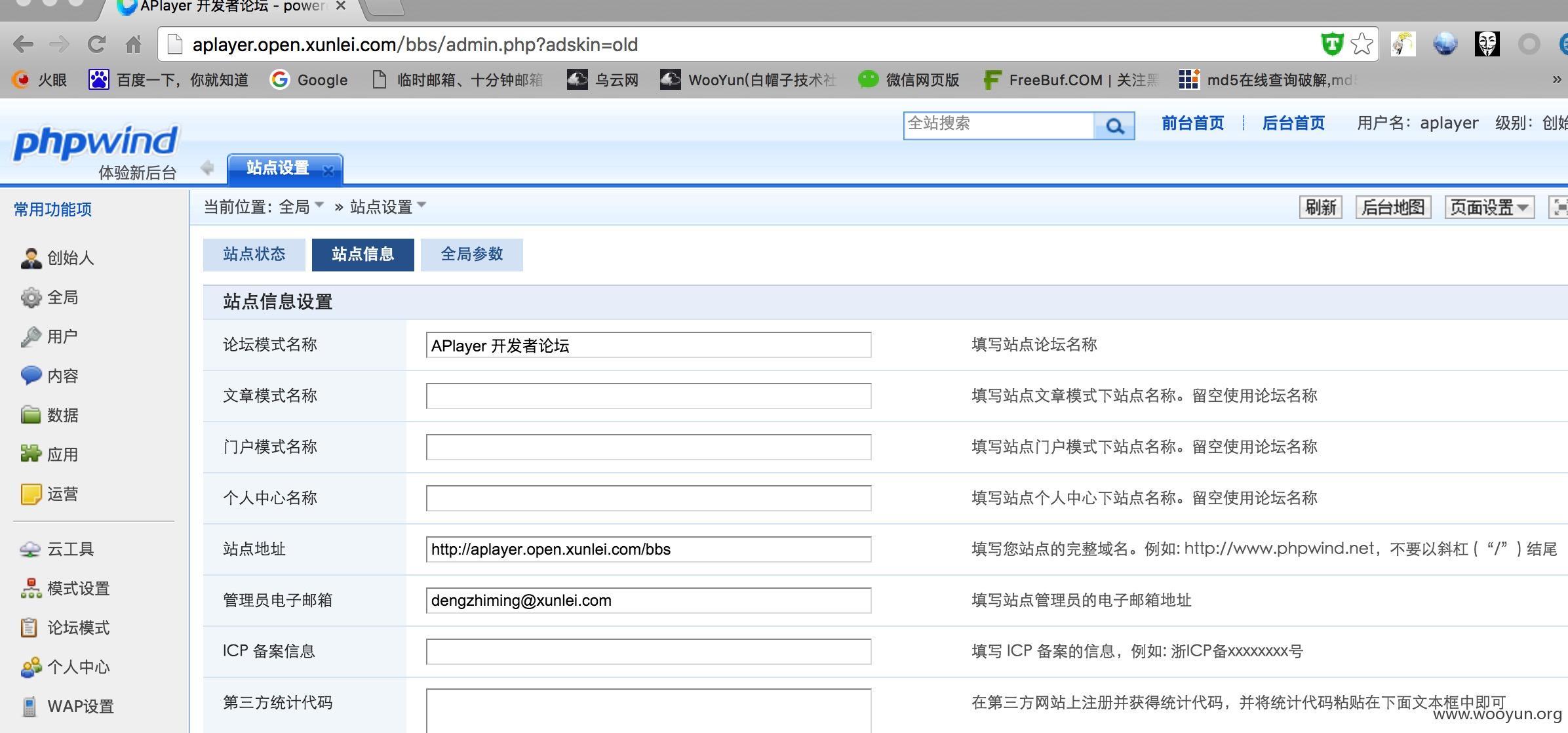The height and width of the screenshot is (733, 1568).
Task: Click the ICP 备案信息 input field
Action: 648,652
